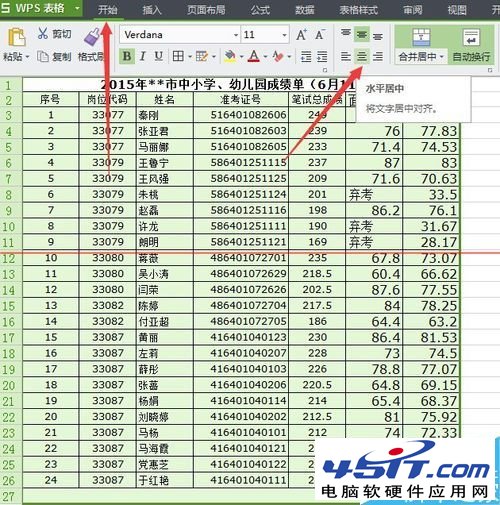Click the cell 416401040206

coord(241,385)
